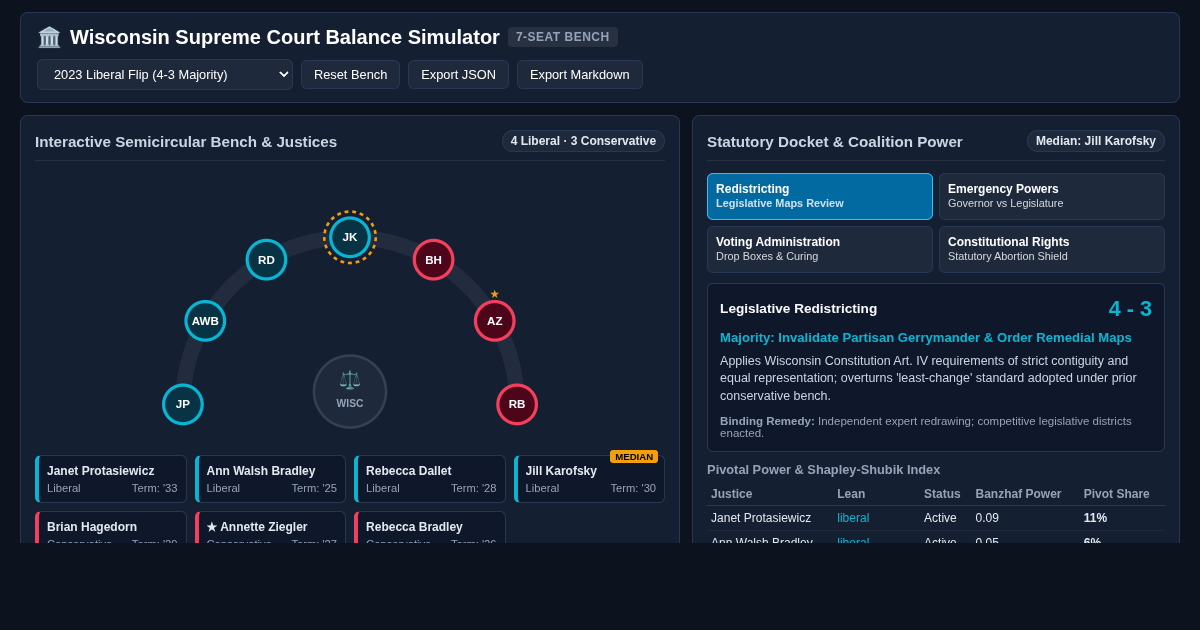Click the 0.09 Banzhaf Power value
Screen dimensions: 1200x630
987,518
